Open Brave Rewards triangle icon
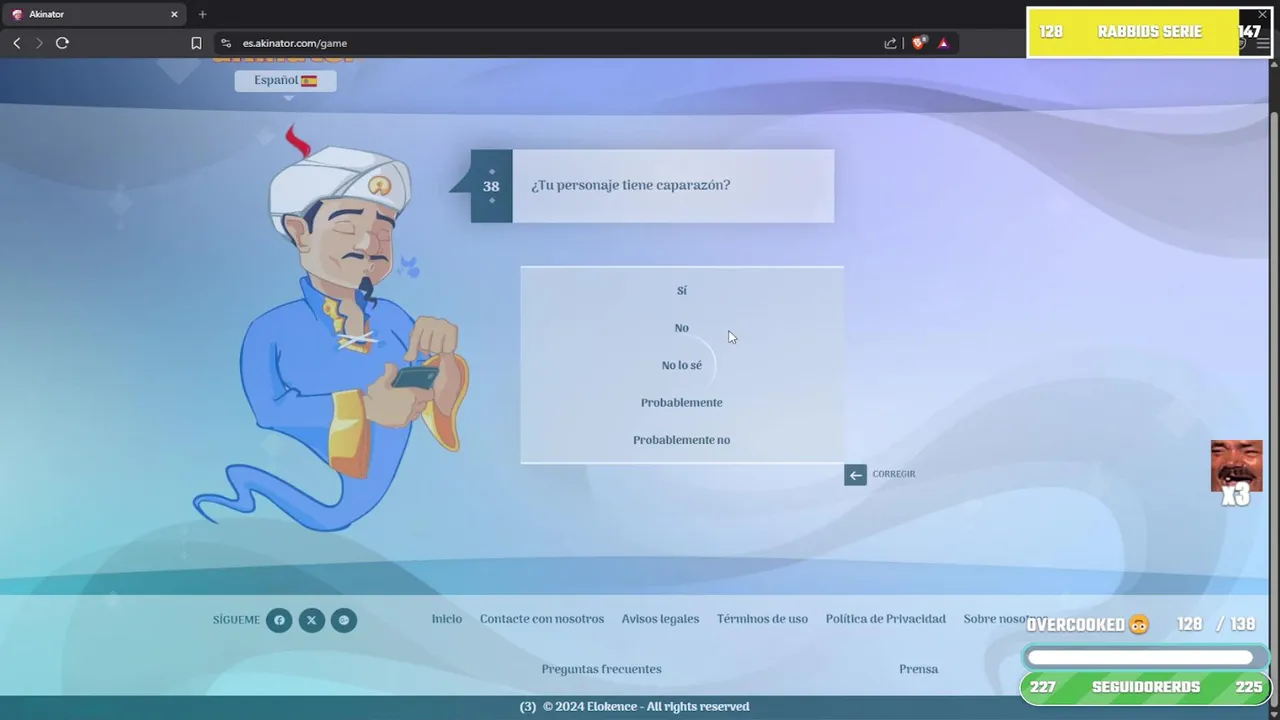 pyautogui.click(x=943, y=43)
